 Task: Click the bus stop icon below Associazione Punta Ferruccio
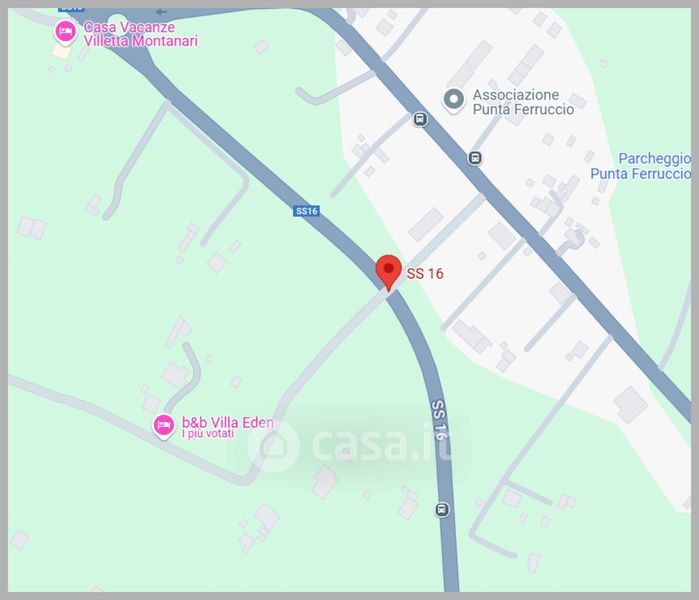point(475,158)
